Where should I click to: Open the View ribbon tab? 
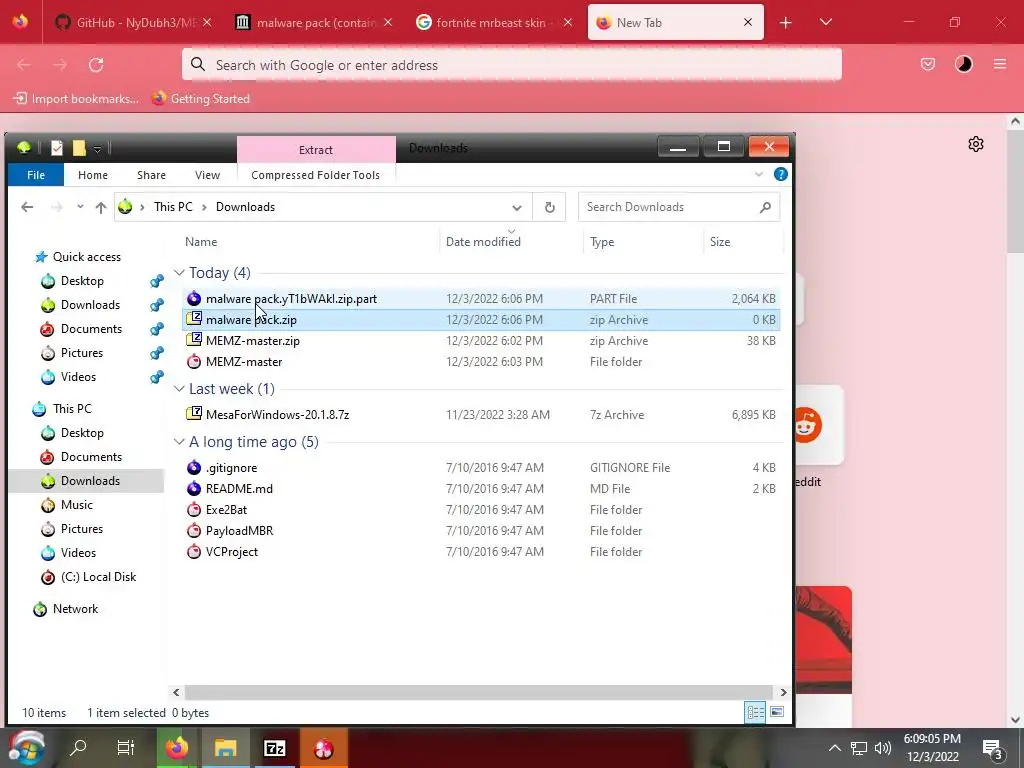pos(208,175)
